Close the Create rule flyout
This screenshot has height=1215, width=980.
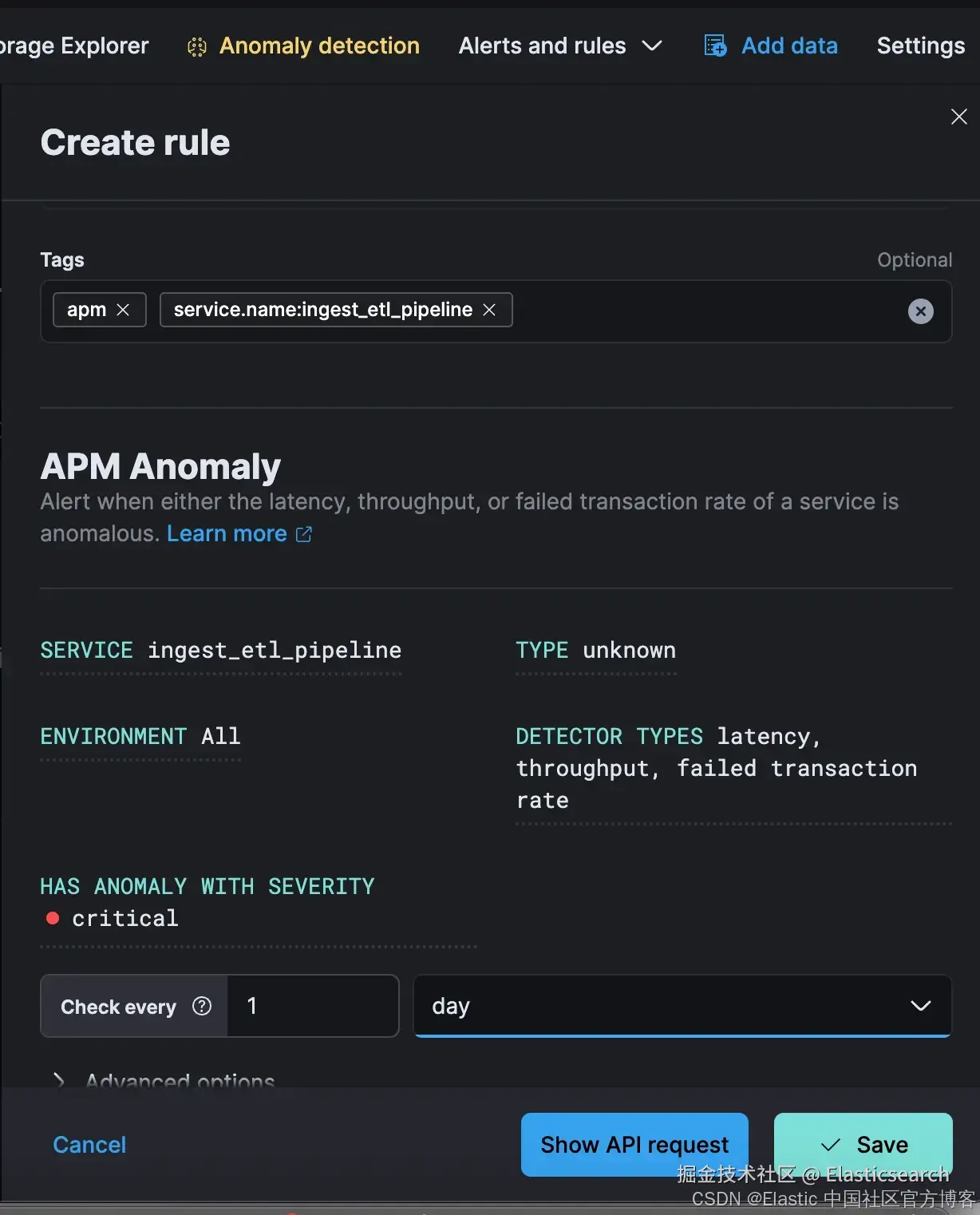pyautogui.click(x=958, y=117)
